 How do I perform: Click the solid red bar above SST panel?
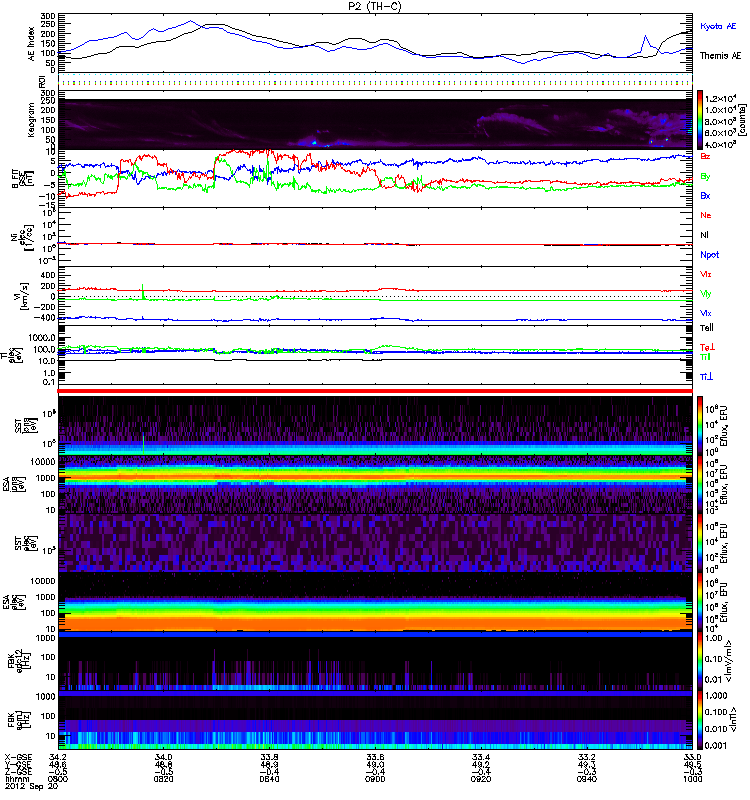click(x=375, y=390)
